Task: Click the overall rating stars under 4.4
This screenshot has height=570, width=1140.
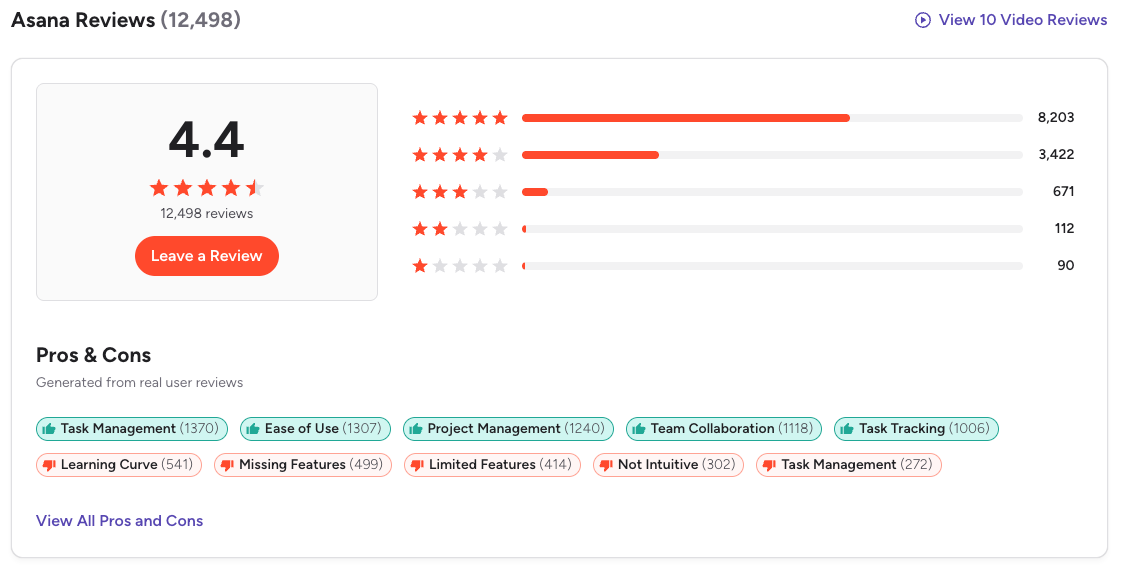Action: (x=206, y=189)
